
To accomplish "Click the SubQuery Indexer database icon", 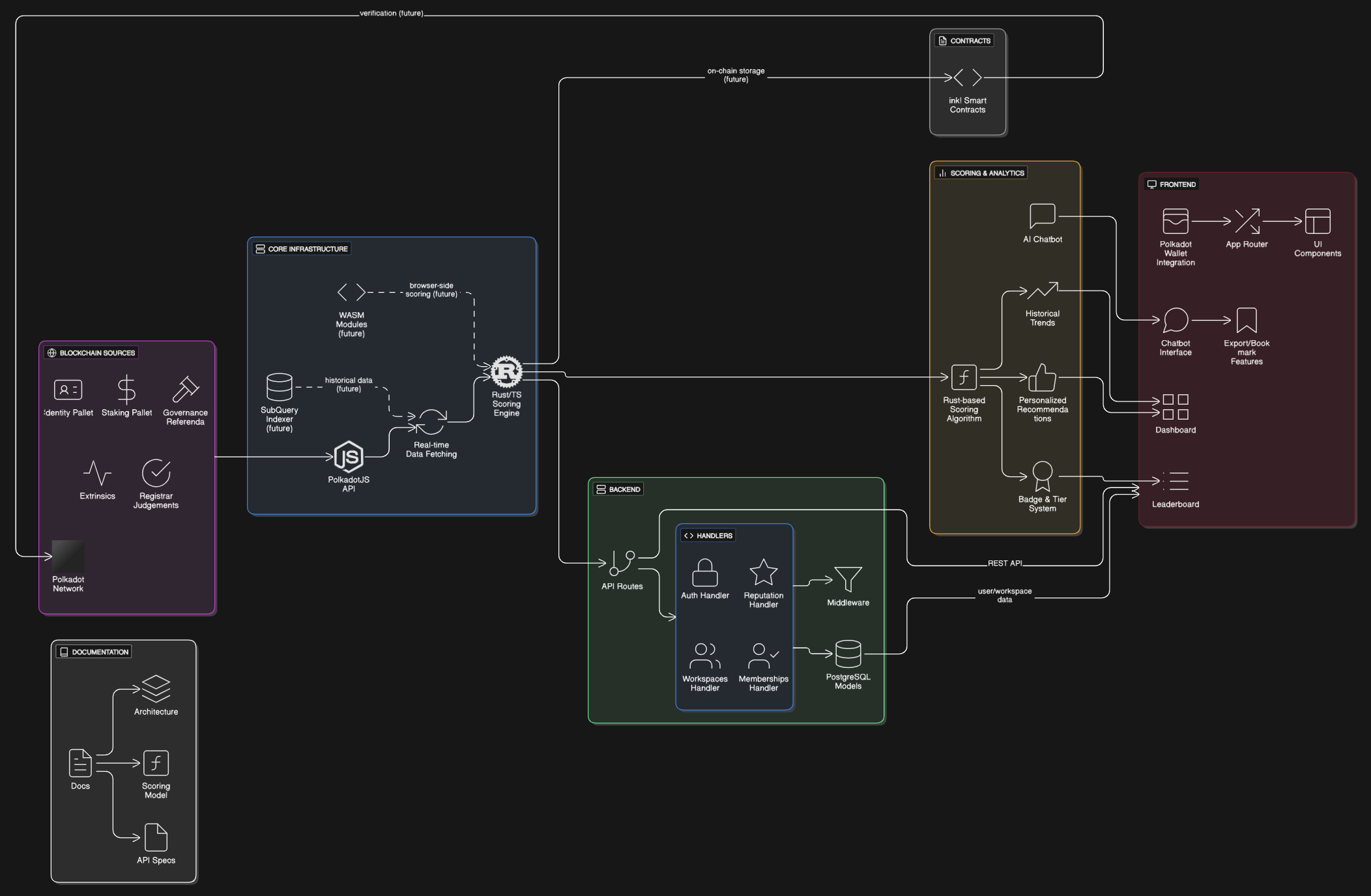I will click(280, 387).
